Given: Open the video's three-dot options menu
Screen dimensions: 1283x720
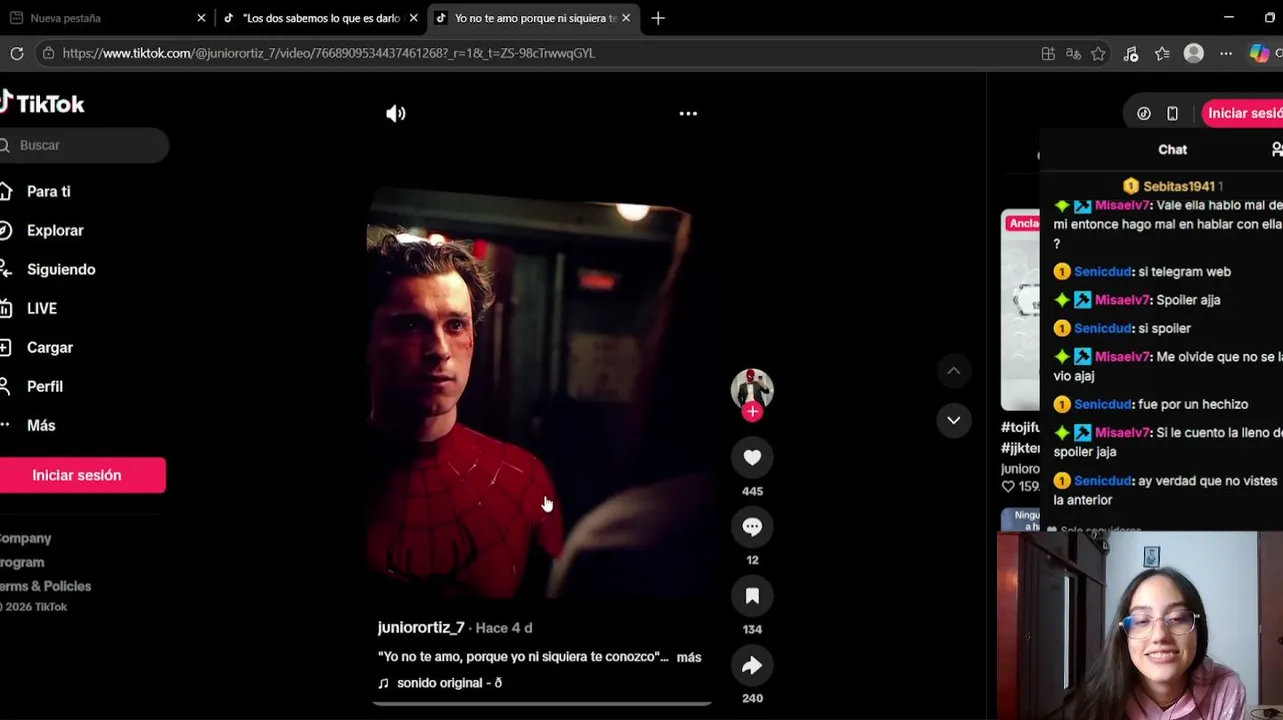Looking at the screenshot, I should click(x=688, y=114).
